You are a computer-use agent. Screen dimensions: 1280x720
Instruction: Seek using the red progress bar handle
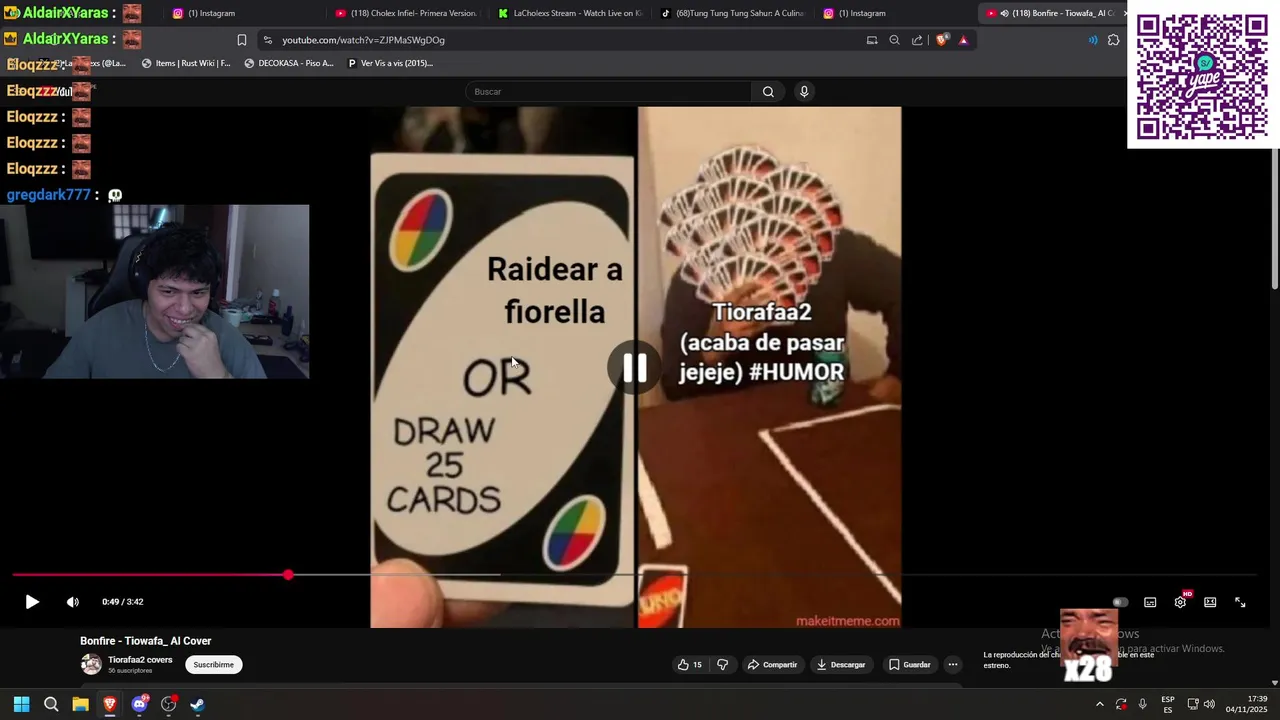[x=288, y=575]
